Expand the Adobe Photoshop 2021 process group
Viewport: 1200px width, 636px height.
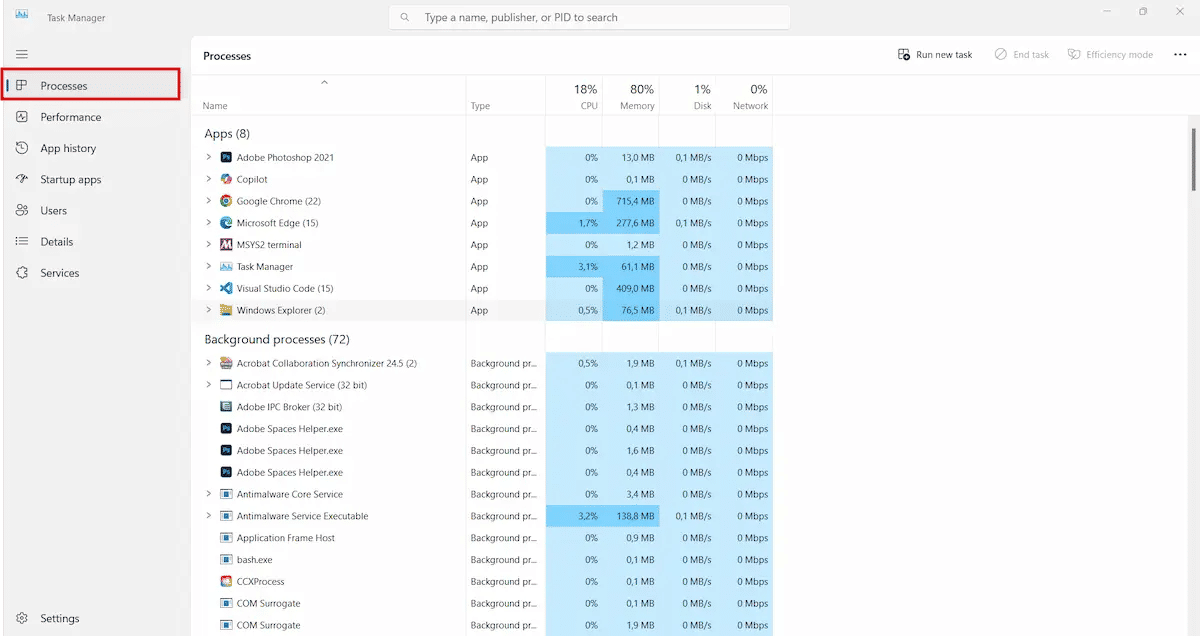coord(208,157)
